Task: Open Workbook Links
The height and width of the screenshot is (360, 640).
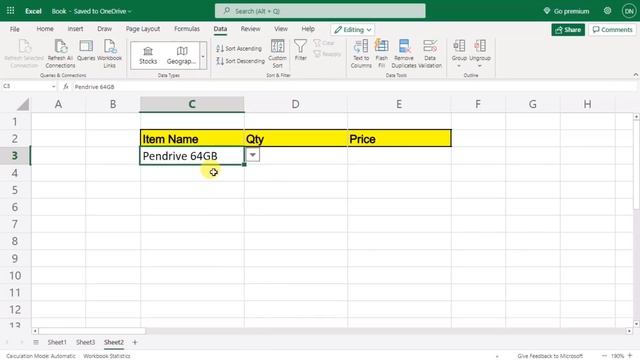Action: click(109, 53)
